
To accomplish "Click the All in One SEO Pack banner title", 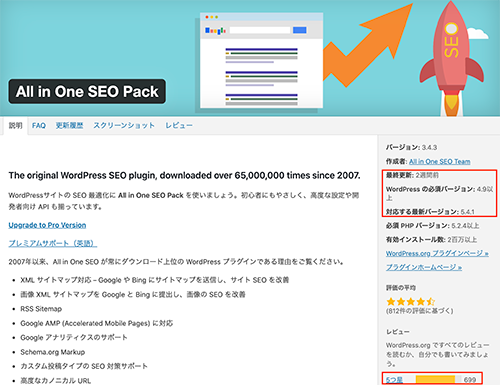I will [x=87, y=92].
